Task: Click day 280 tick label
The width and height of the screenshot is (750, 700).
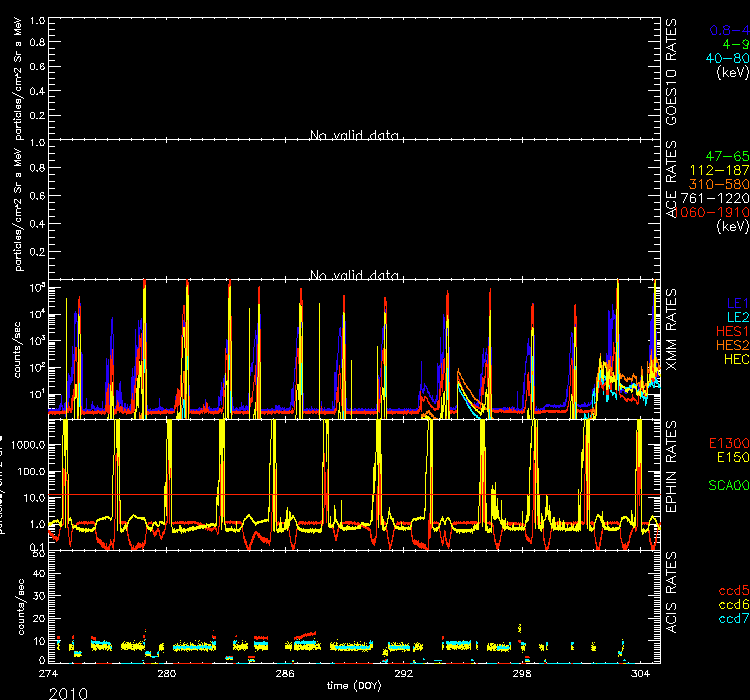Action: [167, 673]
